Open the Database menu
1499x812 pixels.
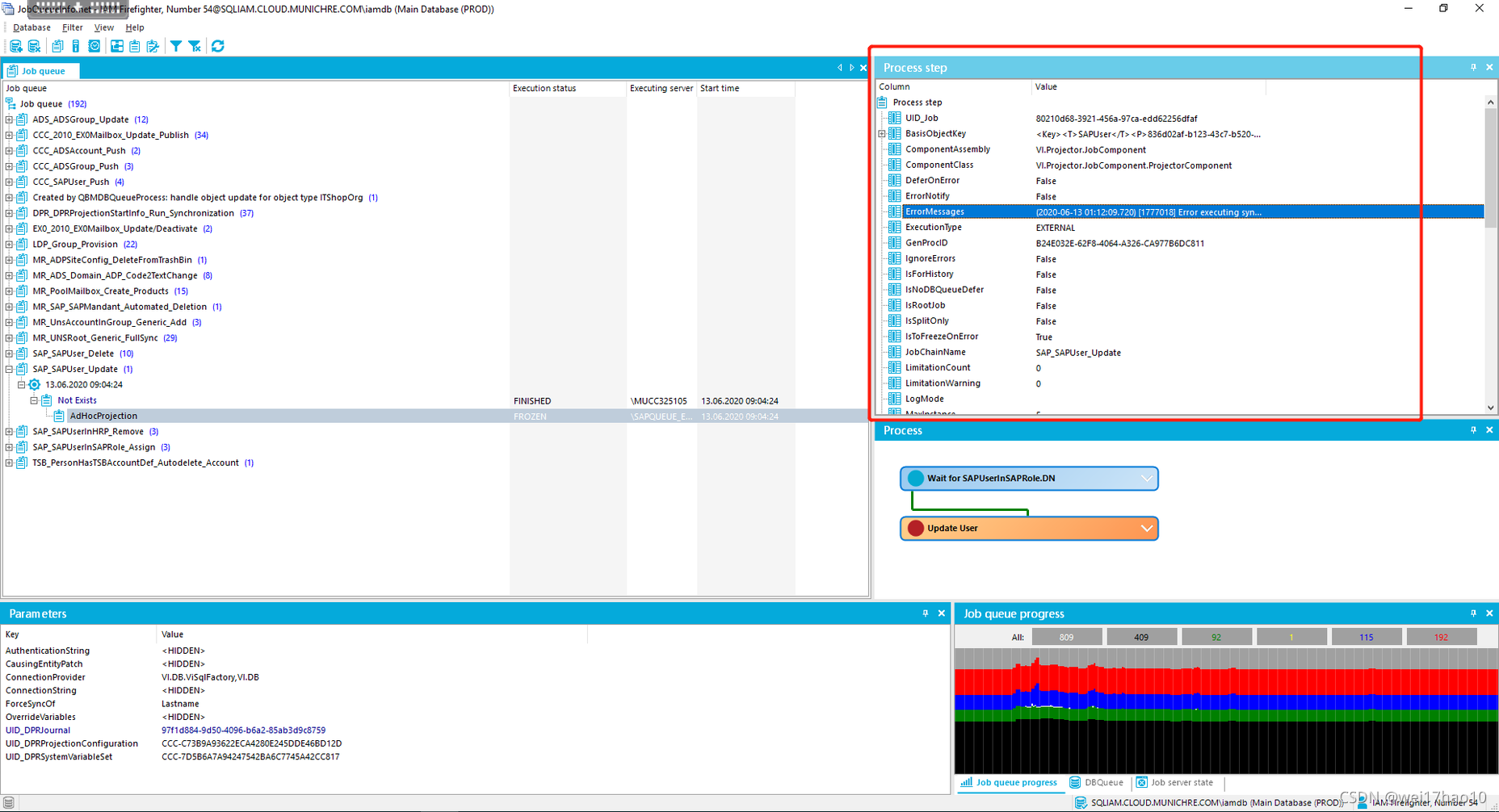(x=31, y=27)
